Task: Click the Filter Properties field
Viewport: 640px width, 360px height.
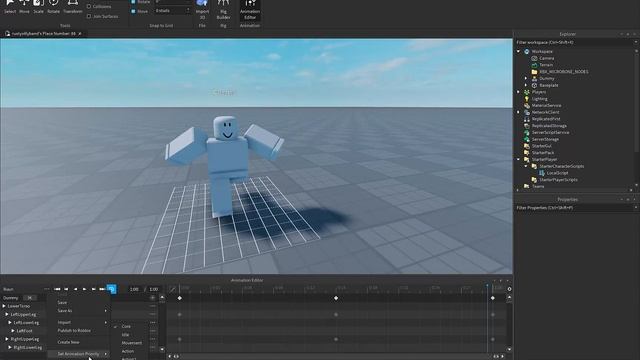Action: (574, 208)
